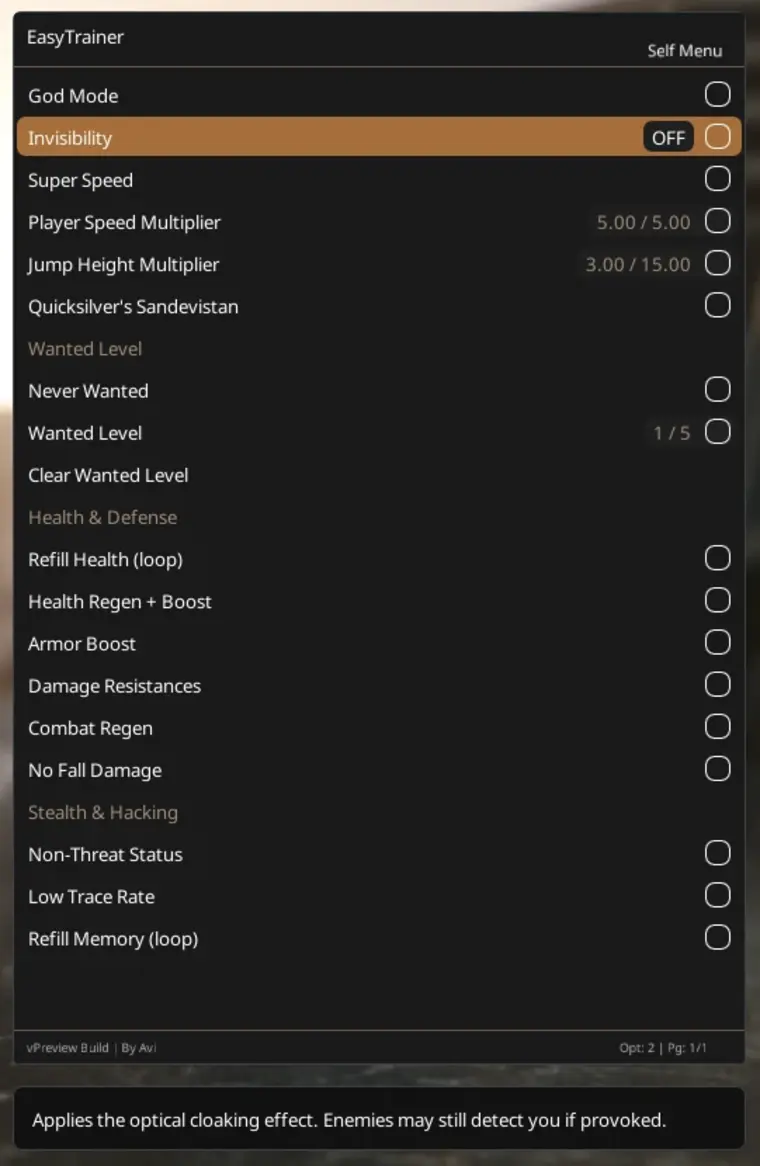Enable Super Speed

717,178
